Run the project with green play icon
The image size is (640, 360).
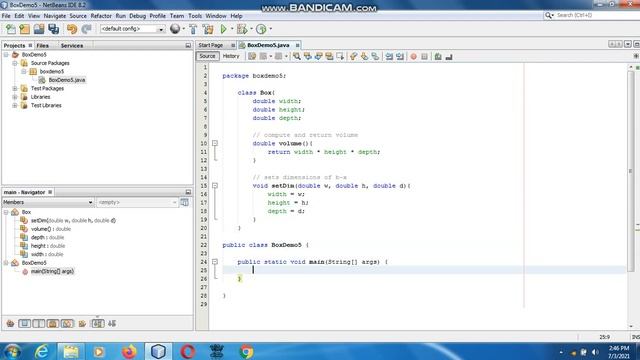(x=223, y=29)
